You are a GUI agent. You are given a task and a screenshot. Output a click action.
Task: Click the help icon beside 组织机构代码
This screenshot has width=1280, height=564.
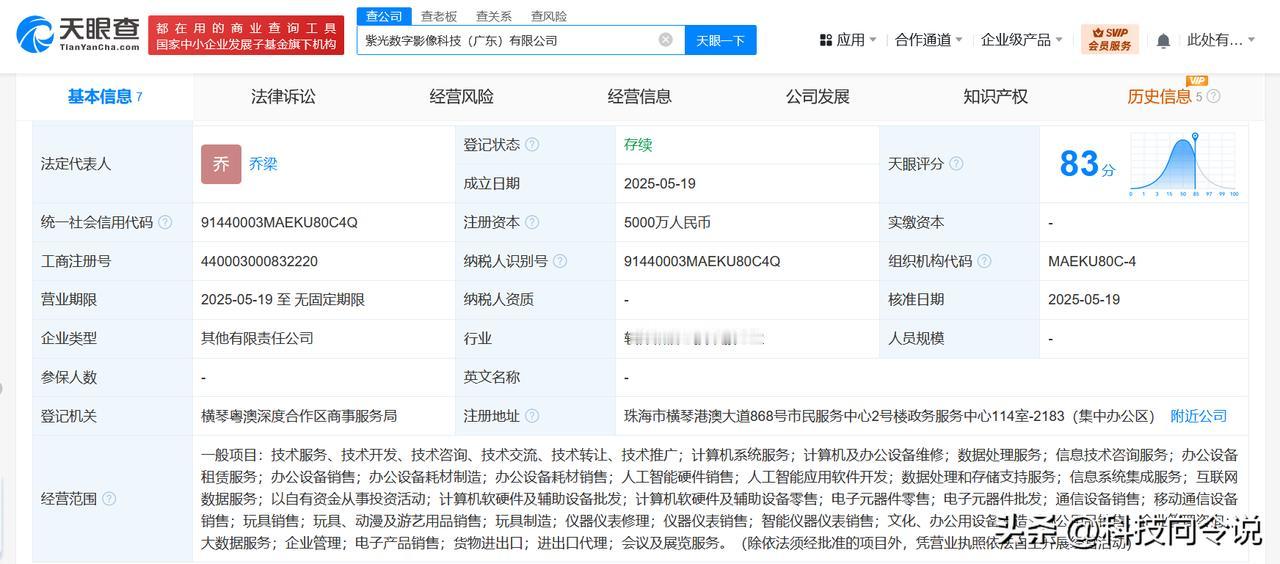coord(984,261)
